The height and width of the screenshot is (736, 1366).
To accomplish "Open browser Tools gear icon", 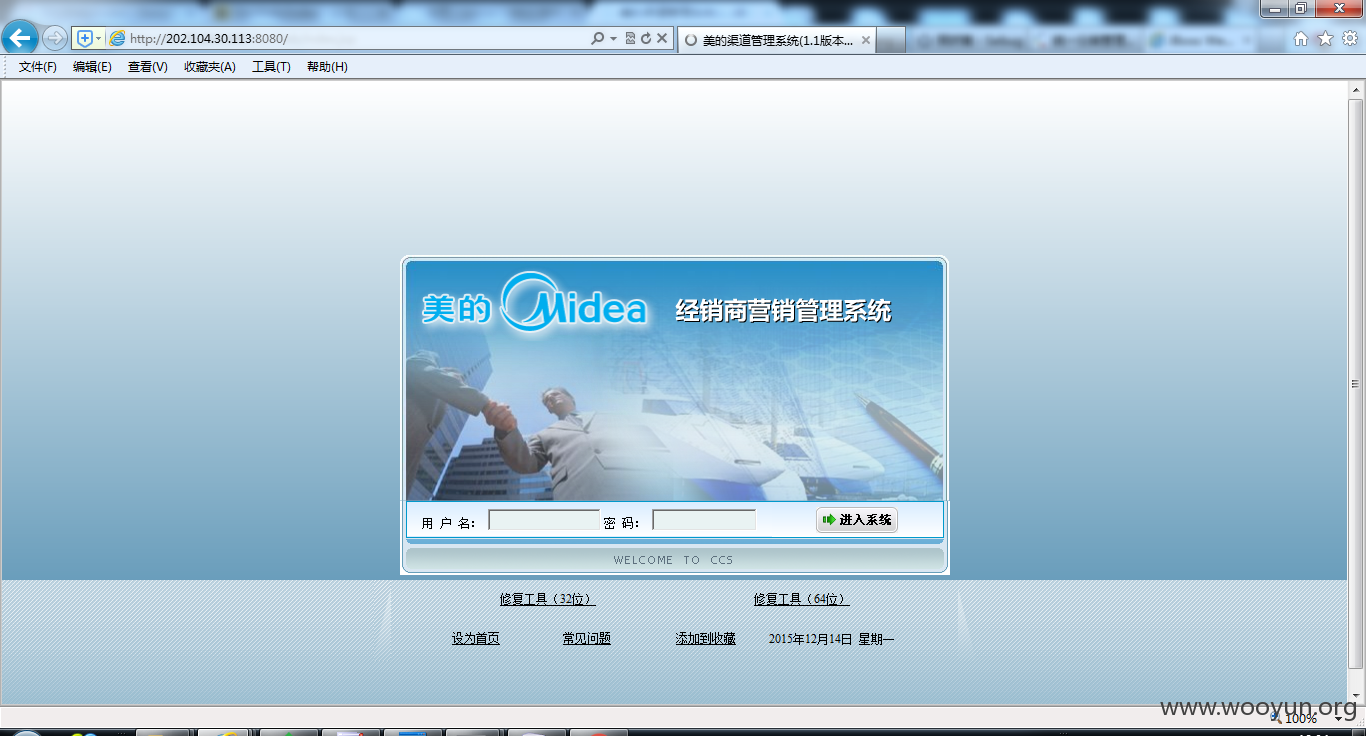I will tap(1350, 38).
